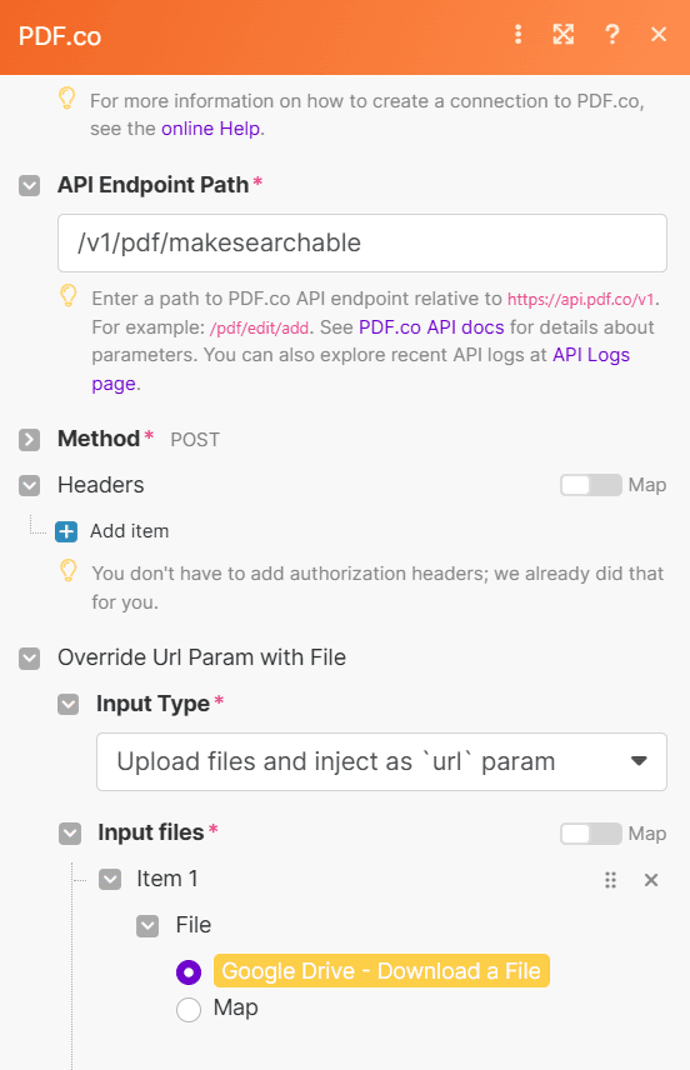The height and width of the screenshot is (1070, 690).
Task: Close the PDF.co module panel
Action: click(659, 35)
